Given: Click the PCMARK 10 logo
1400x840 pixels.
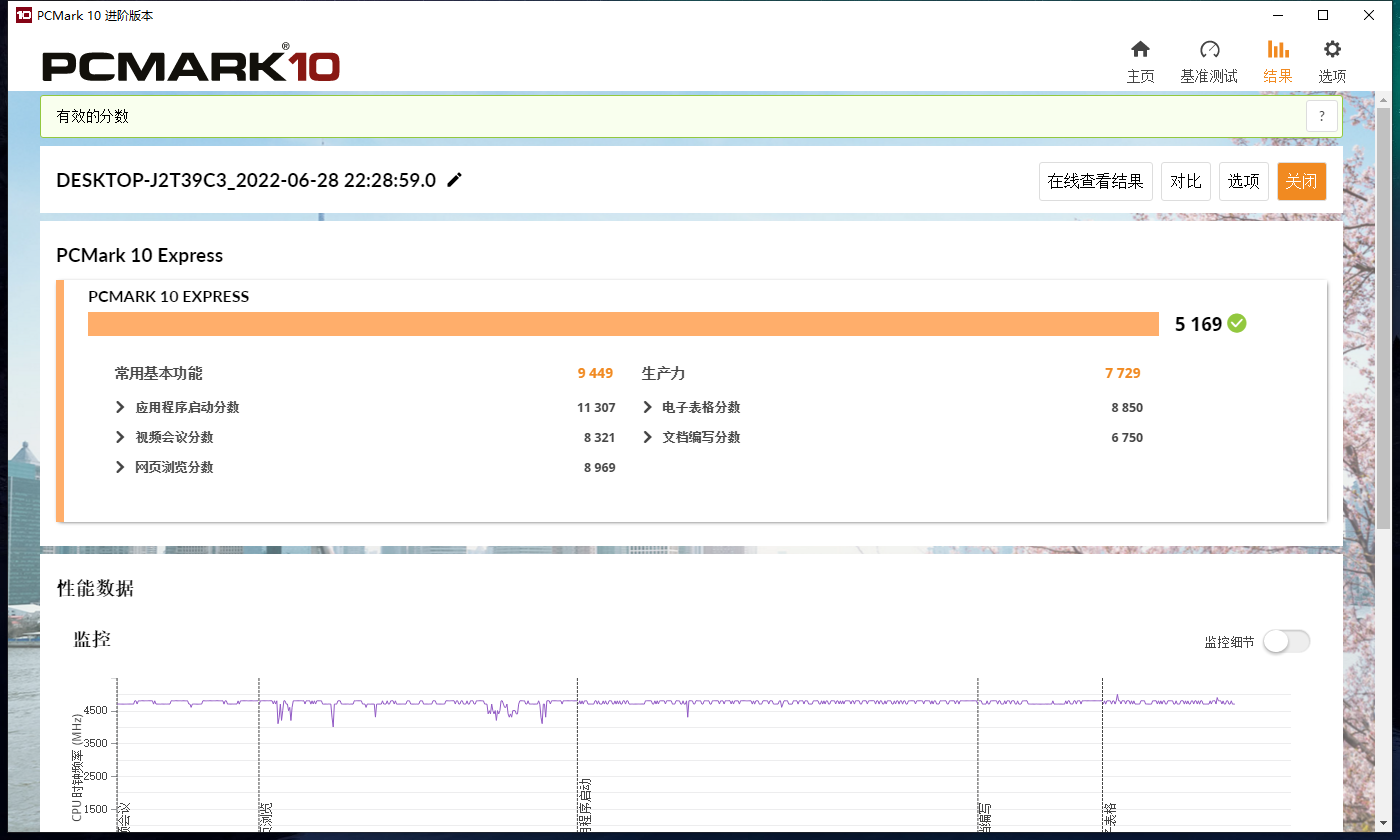Looking at the screenshot, I should coord(191,65).
